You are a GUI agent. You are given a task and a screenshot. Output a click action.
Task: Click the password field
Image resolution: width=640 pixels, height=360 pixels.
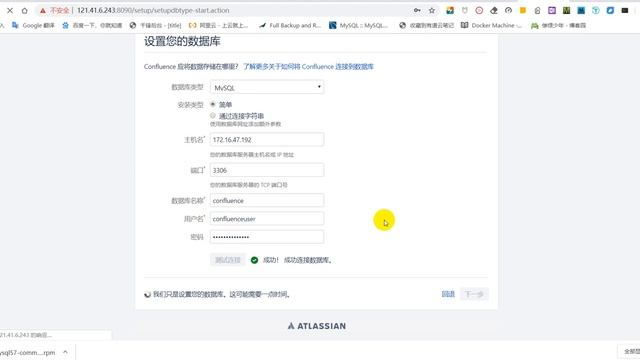tap(267, 237)
